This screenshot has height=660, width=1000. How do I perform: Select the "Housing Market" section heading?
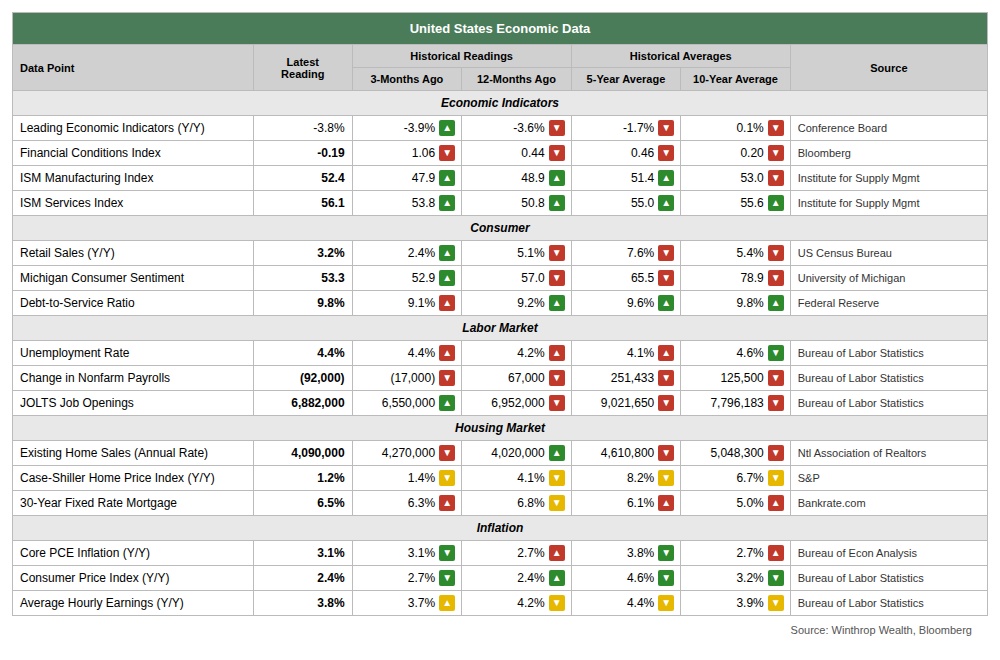point(499,428)
